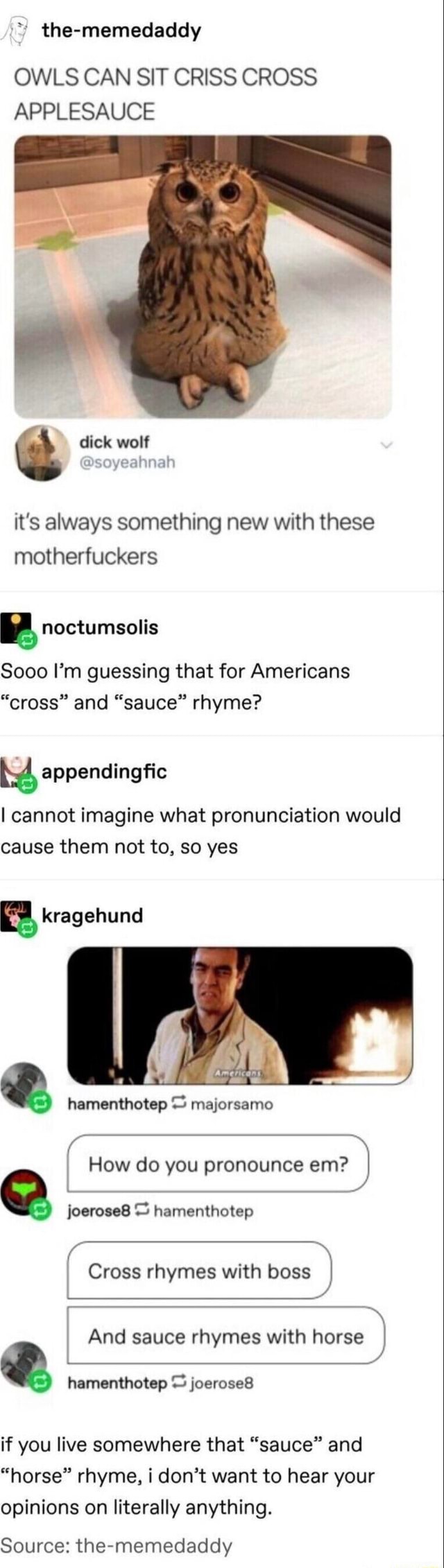The image size is (444, 1568).
Task: Open the-memedaddy blog name at top
Action: coord(121,31)
